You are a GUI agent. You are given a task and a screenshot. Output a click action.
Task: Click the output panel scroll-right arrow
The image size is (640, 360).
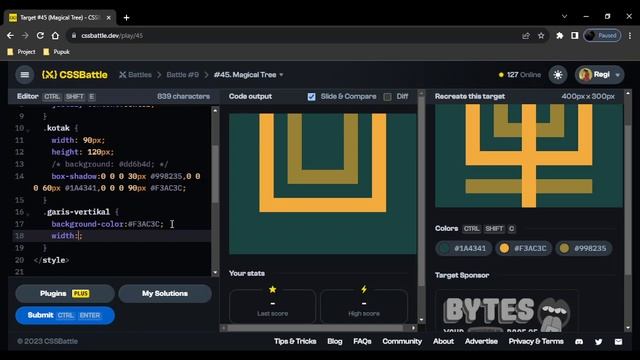coord(413,328)
